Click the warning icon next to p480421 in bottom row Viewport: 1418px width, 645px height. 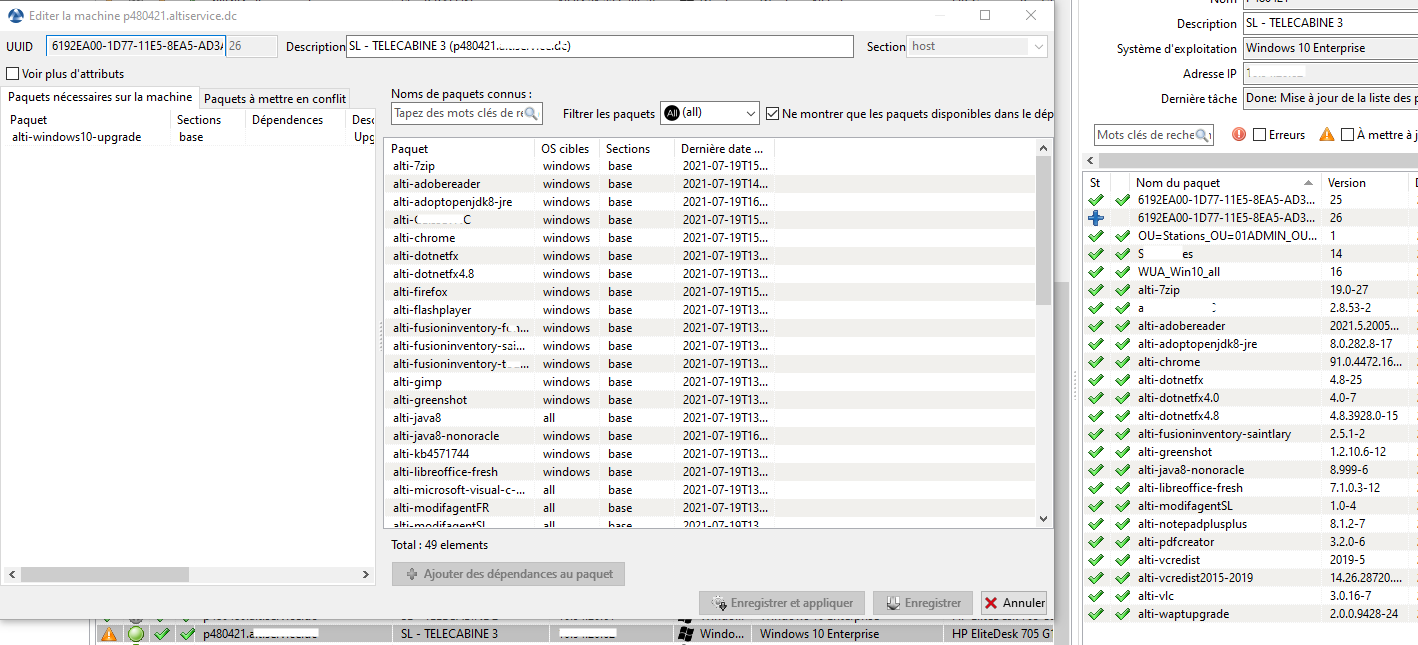point(109,633)
